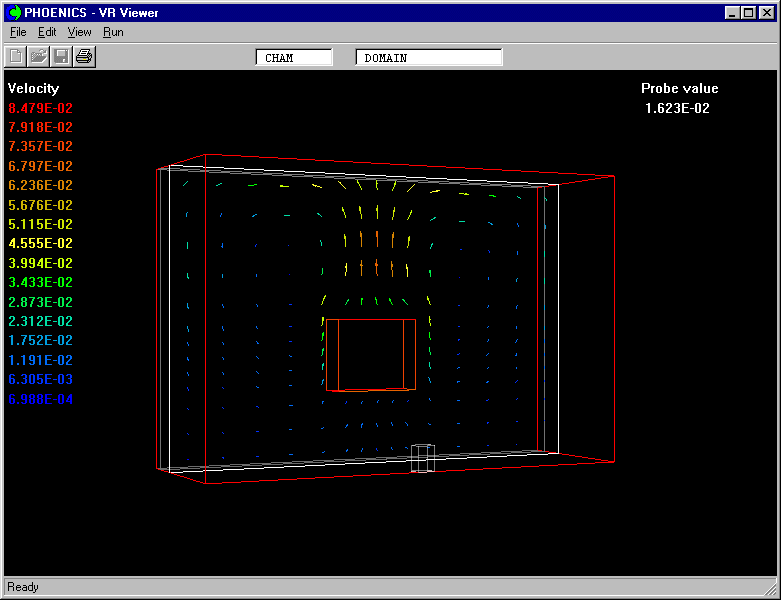Click the New file toolbar icon
Viewport: 781px width, 600px height.
click(x=16, y=57)
